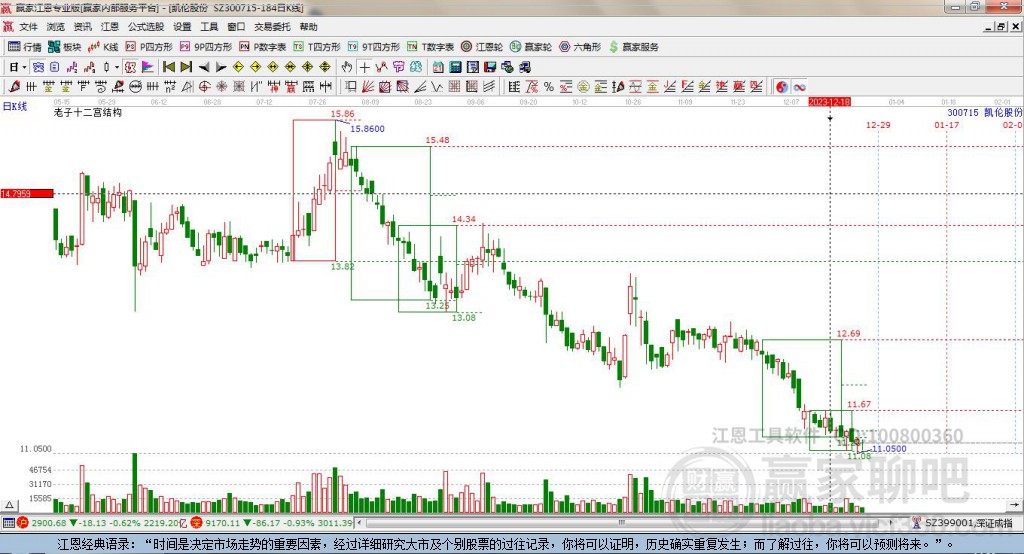Click the colored flag chart icon
This screenshot has height=554, width=1024.
[148, 67]
